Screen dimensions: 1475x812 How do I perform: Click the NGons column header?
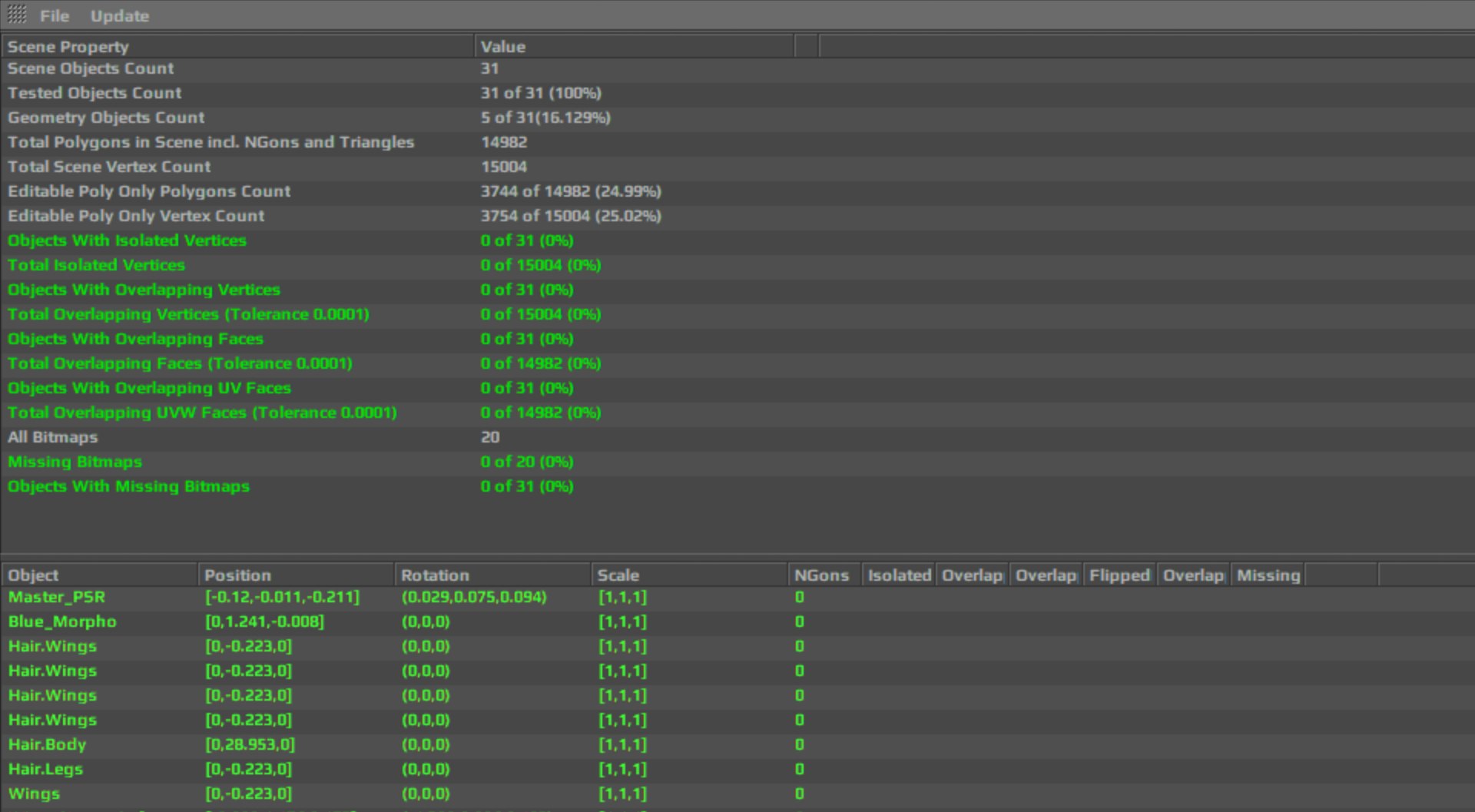(825, 575)
